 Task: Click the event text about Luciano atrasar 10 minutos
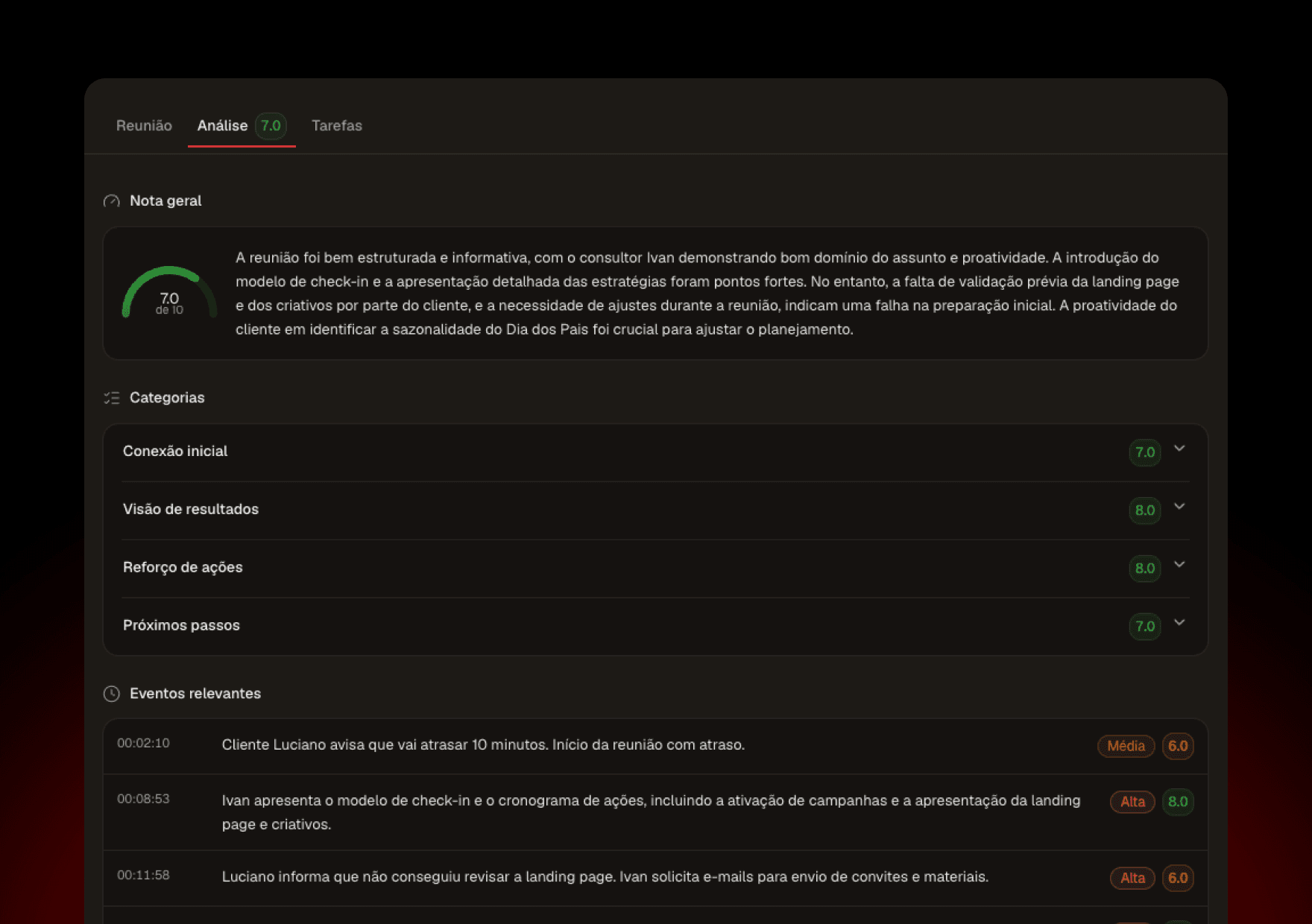tap(483, 744)
